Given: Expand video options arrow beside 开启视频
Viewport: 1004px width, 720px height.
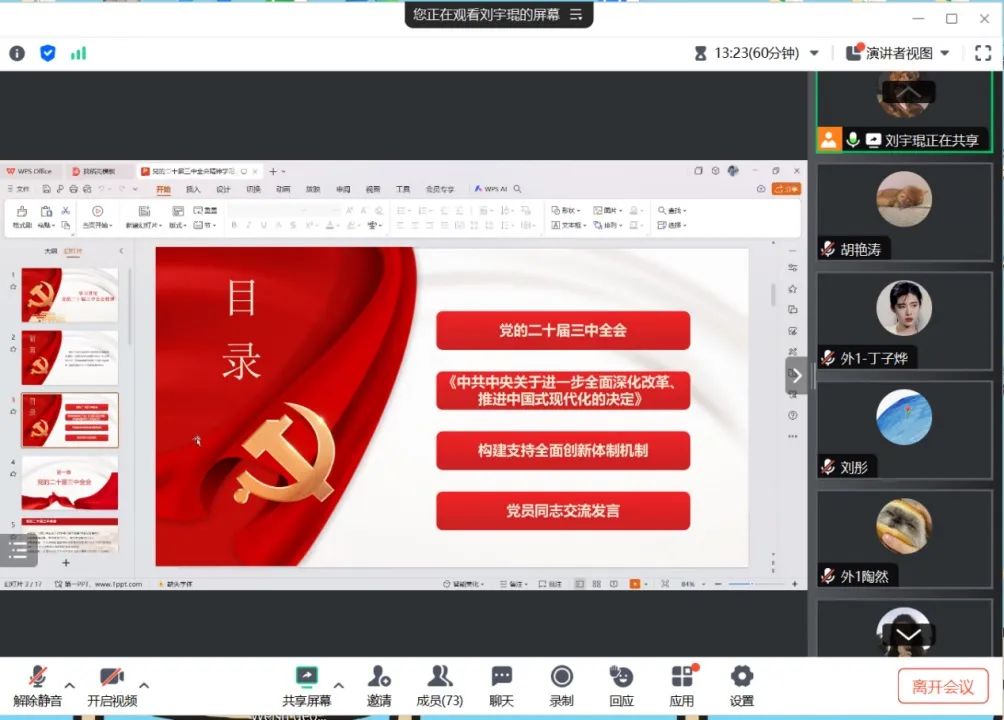Looking at the screenshot, I should 144,685.
